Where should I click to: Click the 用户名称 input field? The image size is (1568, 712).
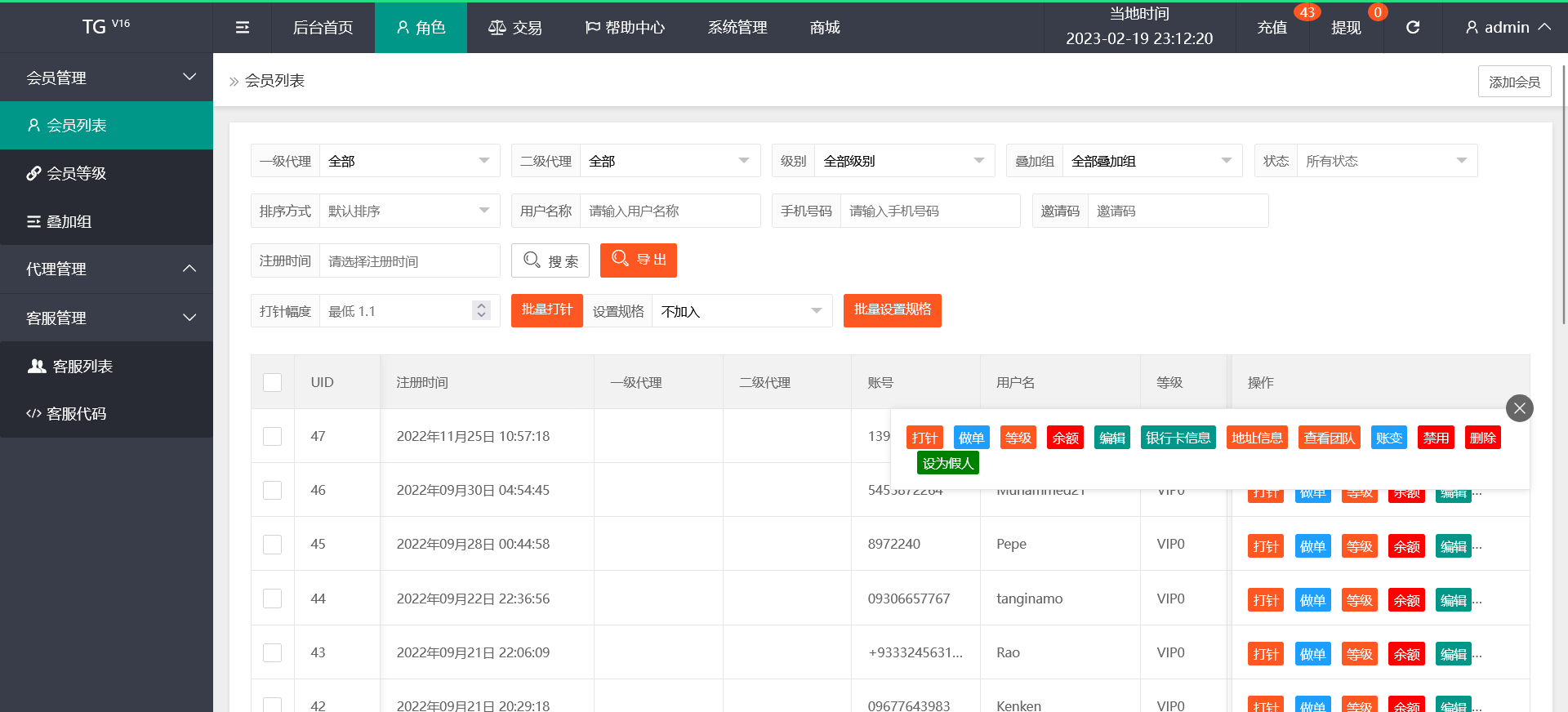670,211
